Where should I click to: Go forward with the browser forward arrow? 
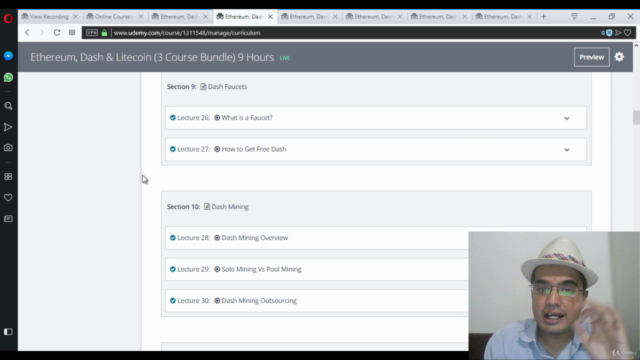(42, 33)
